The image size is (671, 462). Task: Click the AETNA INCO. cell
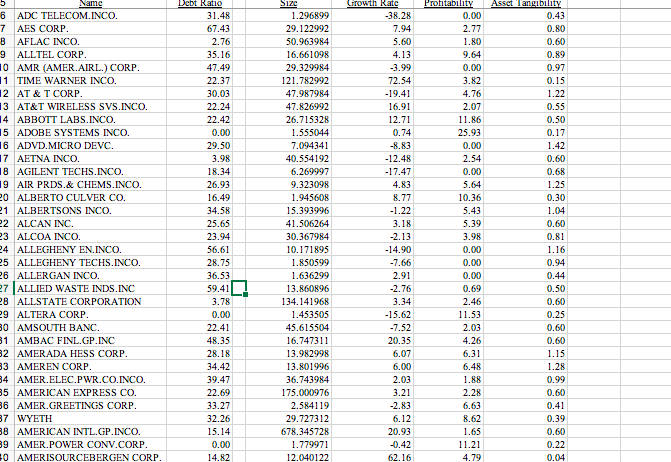point(91,158)
